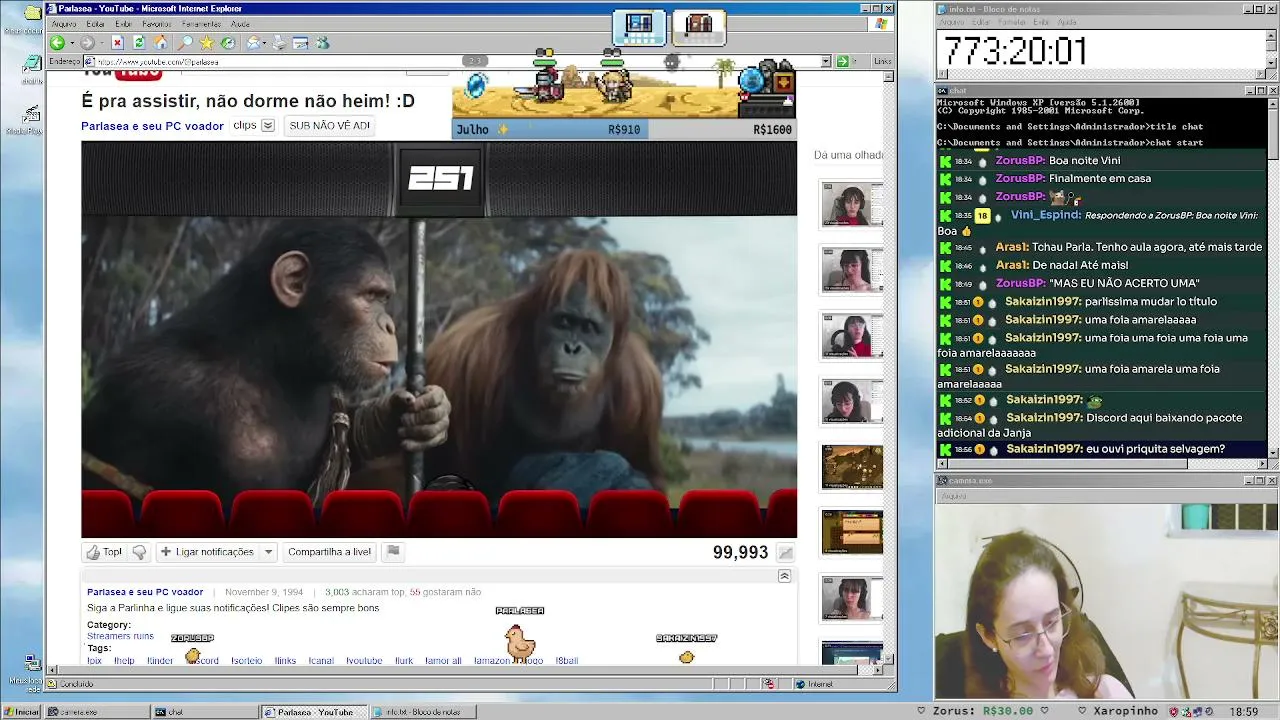Open the Ligar notificações dropdown arrow
This screenshot has width=1280, height=720.
click(x=268, y=552)
